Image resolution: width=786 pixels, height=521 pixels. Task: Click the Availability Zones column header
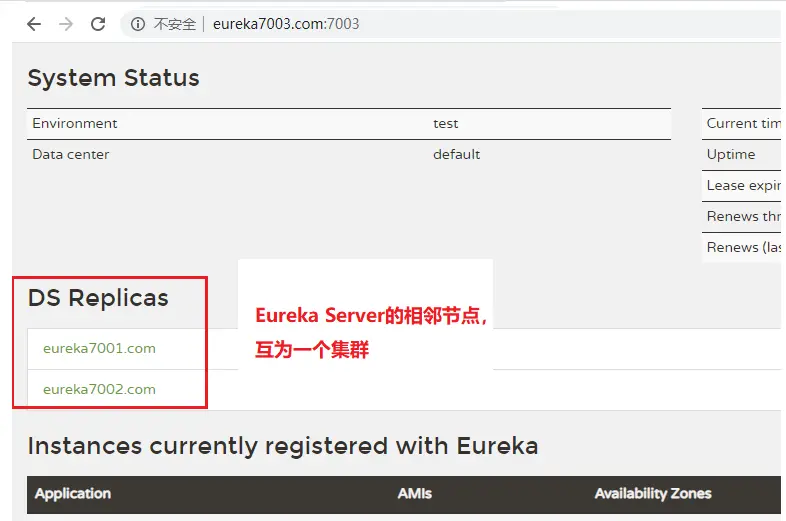click(x=653, y=494)
